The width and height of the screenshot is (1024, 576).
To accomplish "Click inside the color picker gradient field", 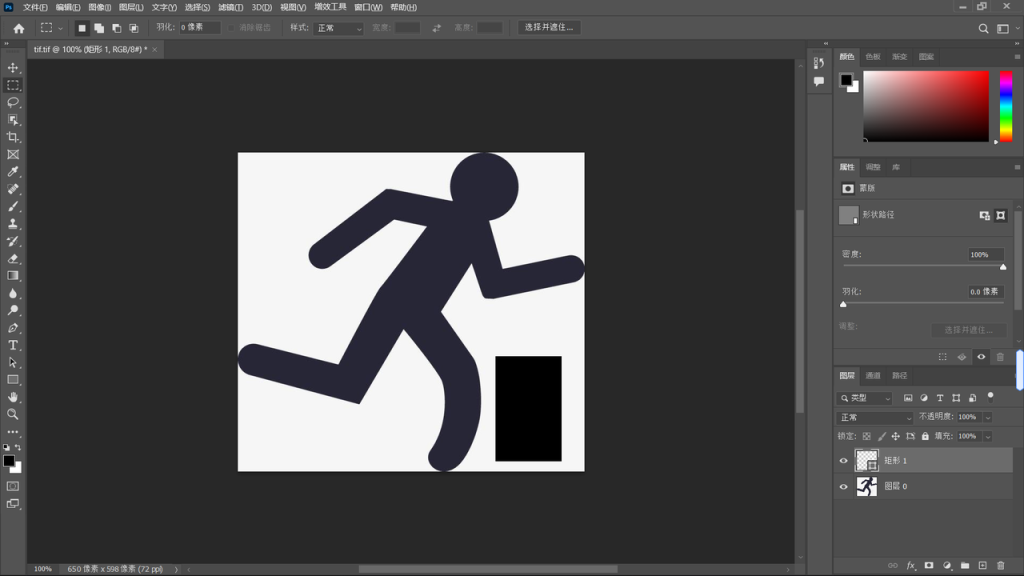I will click(x=925, y=105).
